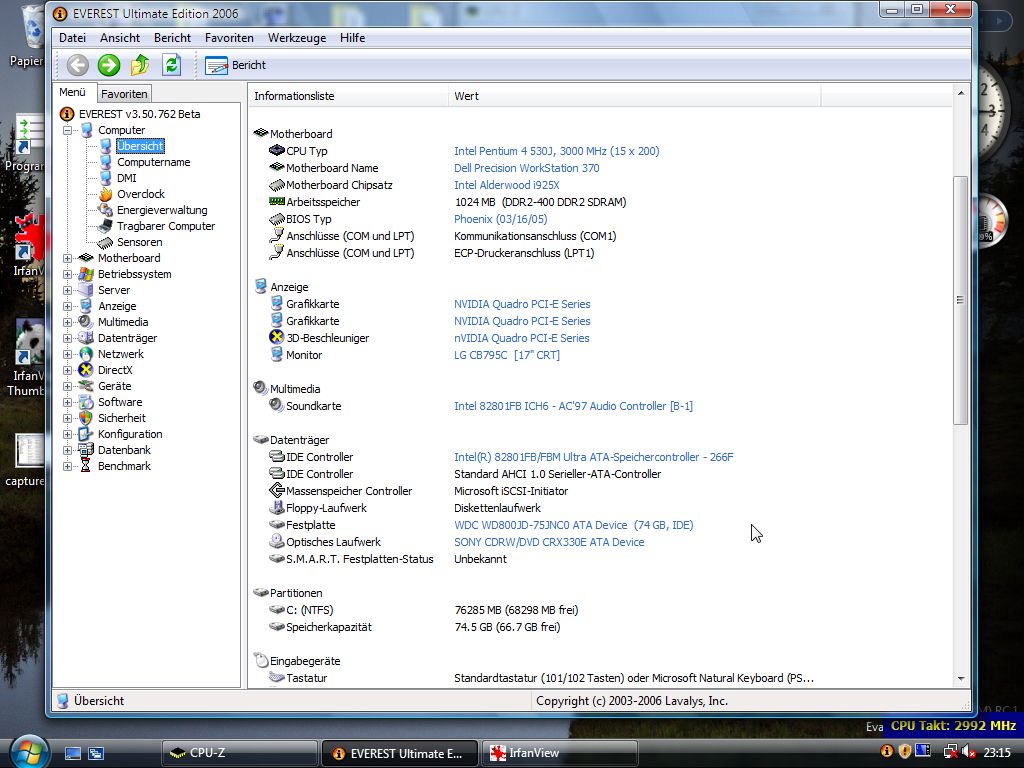Screen dimensions: 1024x768
Task: Click the grey back arrow toolbar icon
Action: [x=78, y=65]
